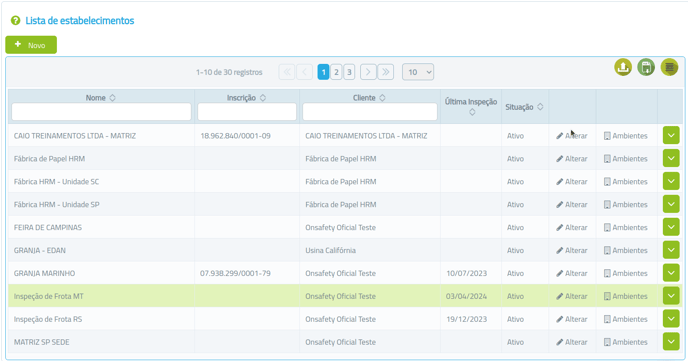Image resolution: width=688 pixels, height=361 pixels.
Task: Click date 03/04/2024 in highlighted row
Action: coord(466,296)
